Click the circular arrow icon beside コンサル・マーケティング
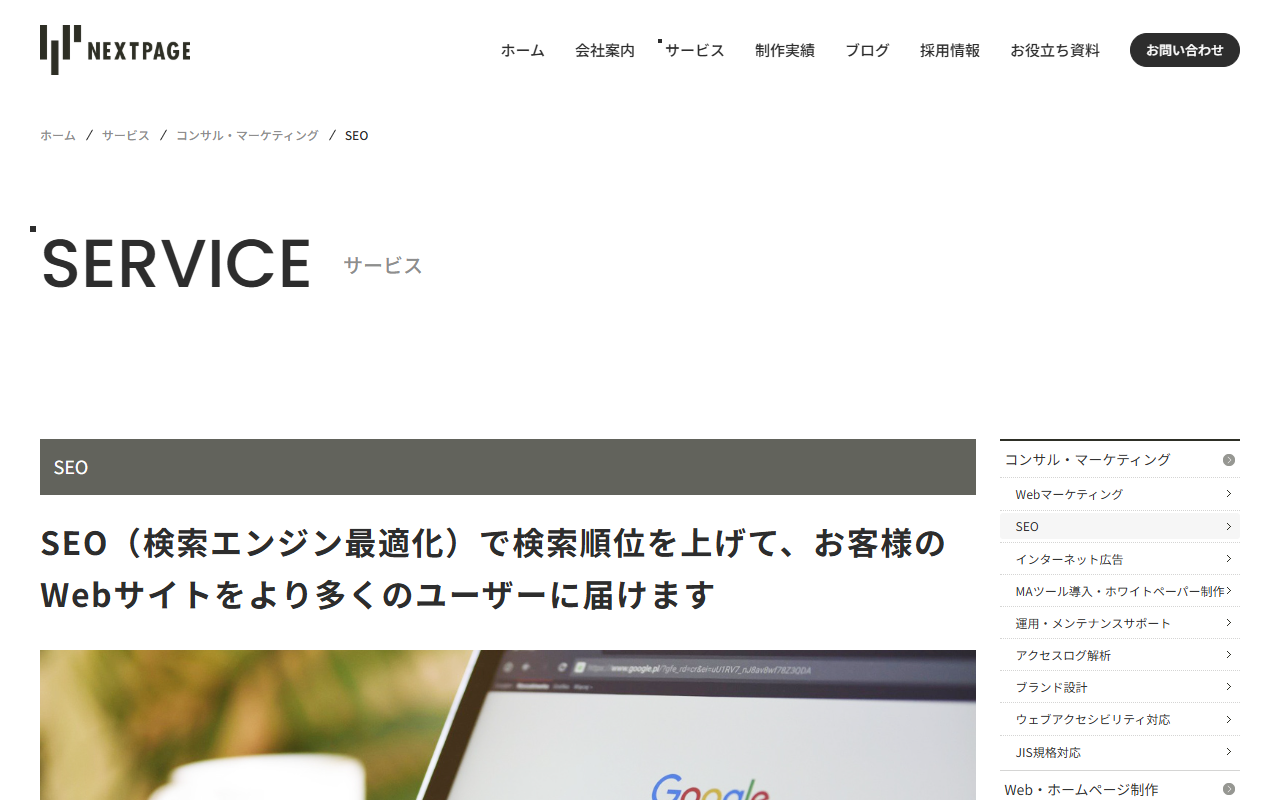The image size is (1280, 800). pyautogui.click(x=1228, y=459)
